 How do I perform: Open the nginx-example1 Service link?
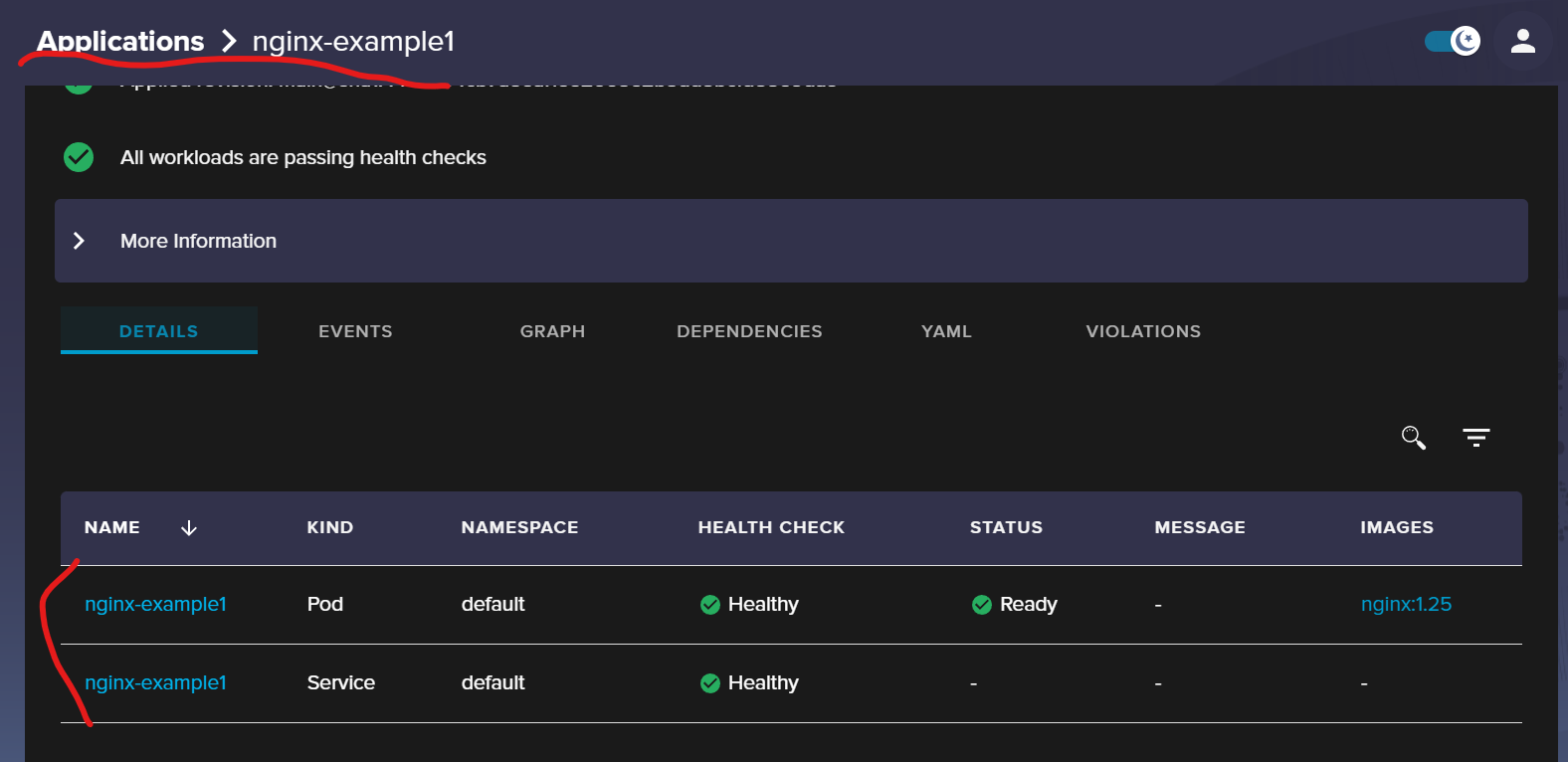click(155, 682)
